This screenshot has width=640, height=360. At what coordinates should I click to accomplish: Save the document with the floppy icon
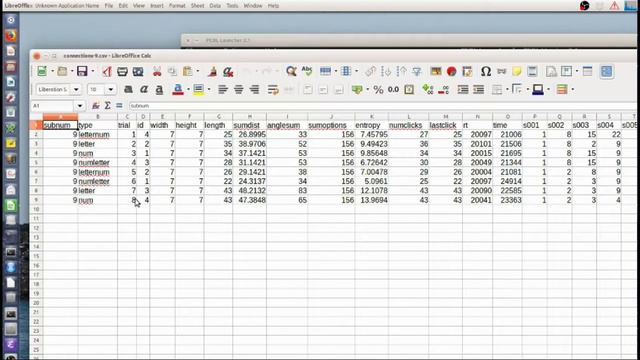pyautogui.click(x=82, y=71)
